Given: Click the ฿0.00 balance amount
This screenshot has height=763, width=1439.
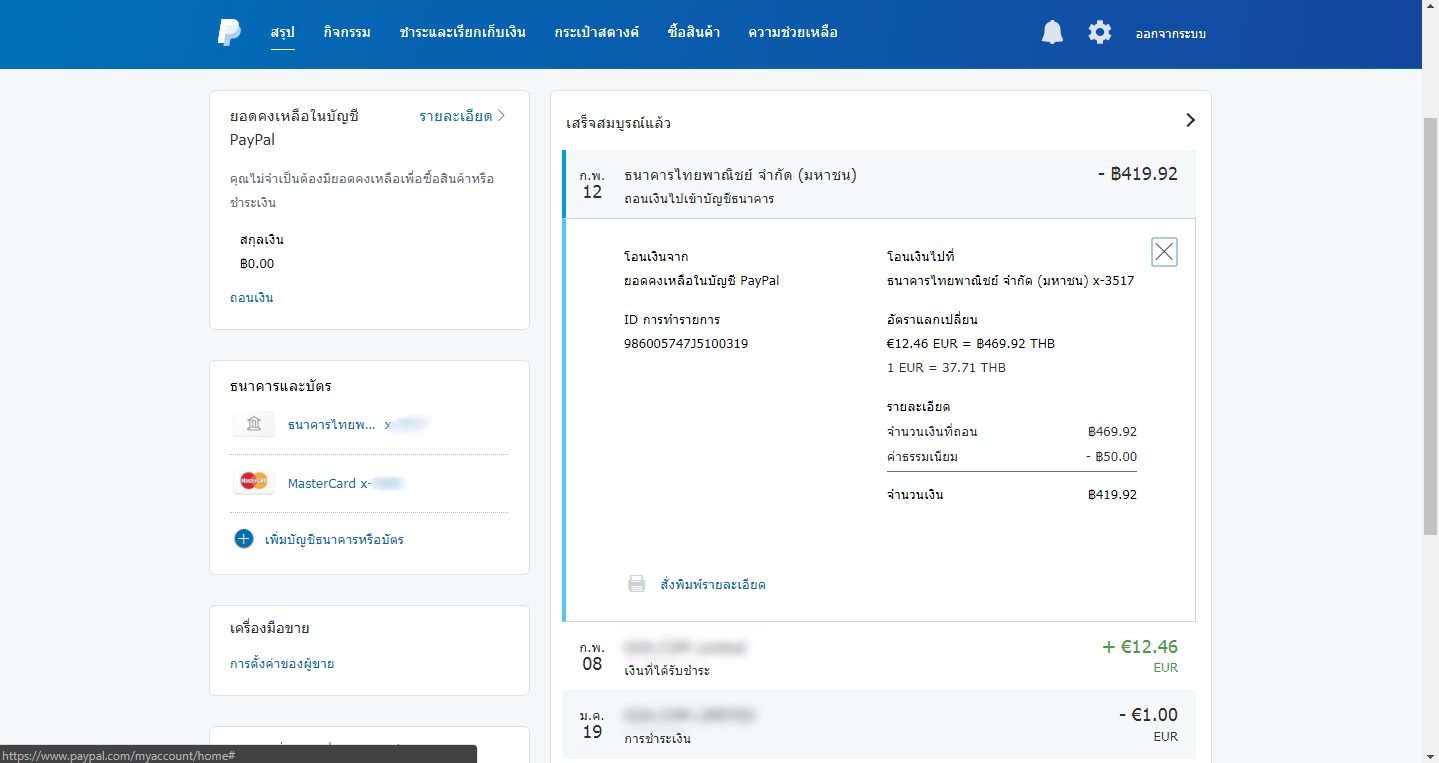Looking at the screenshot, I should (x=257, y=263).
